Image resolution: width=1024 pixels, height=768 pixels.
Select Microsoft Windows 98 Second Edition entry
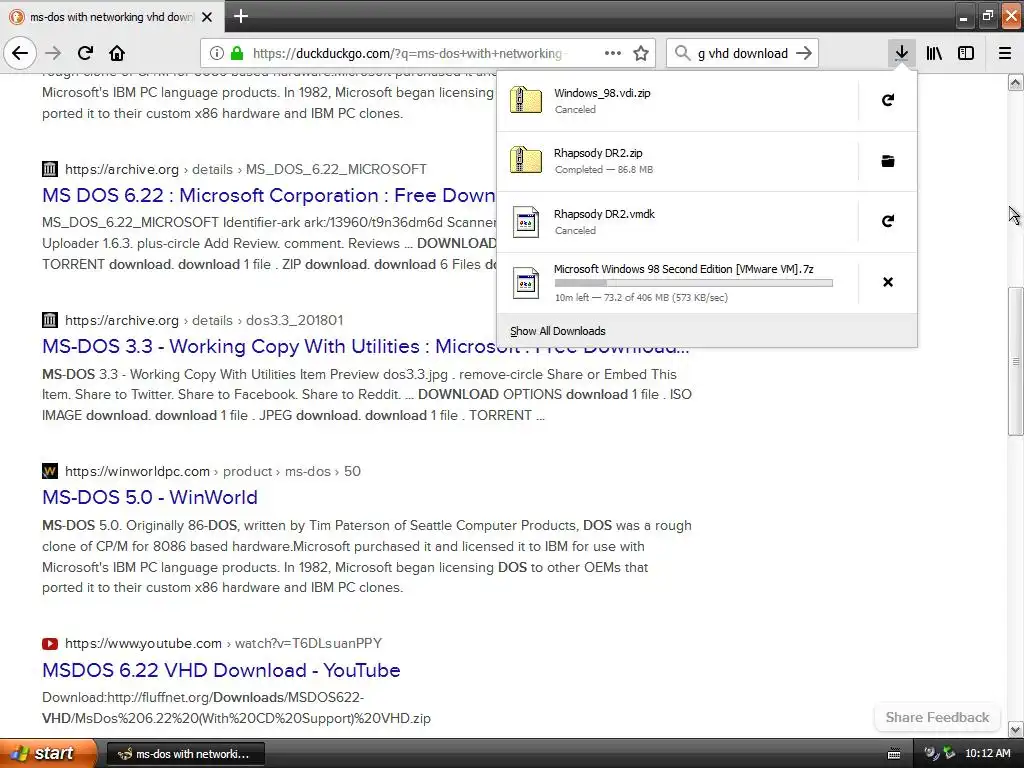click(x=677, y=282)
